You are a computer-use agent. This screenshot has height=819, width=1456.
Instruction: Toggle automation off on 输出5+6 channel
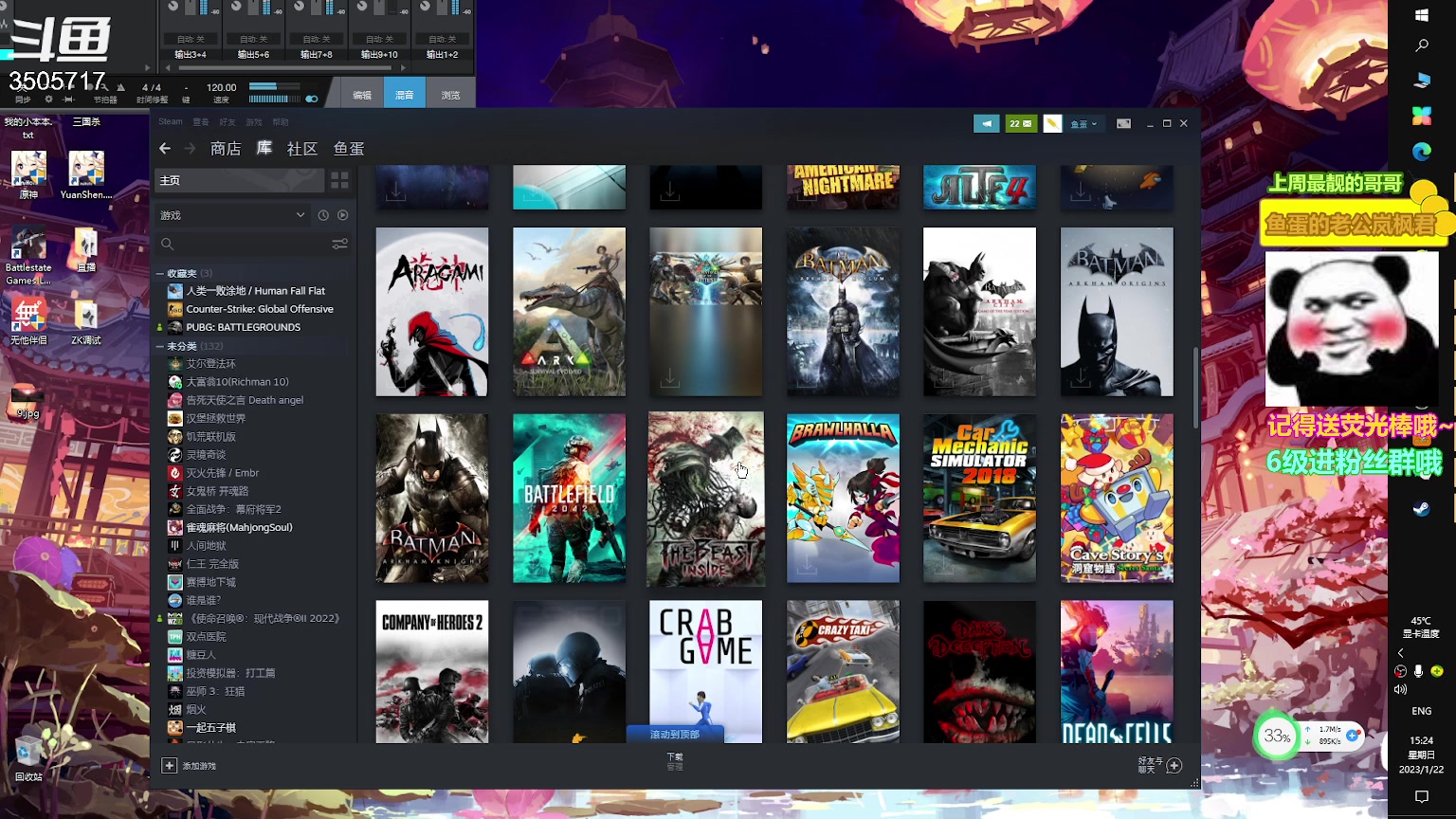tap(253, 39)
